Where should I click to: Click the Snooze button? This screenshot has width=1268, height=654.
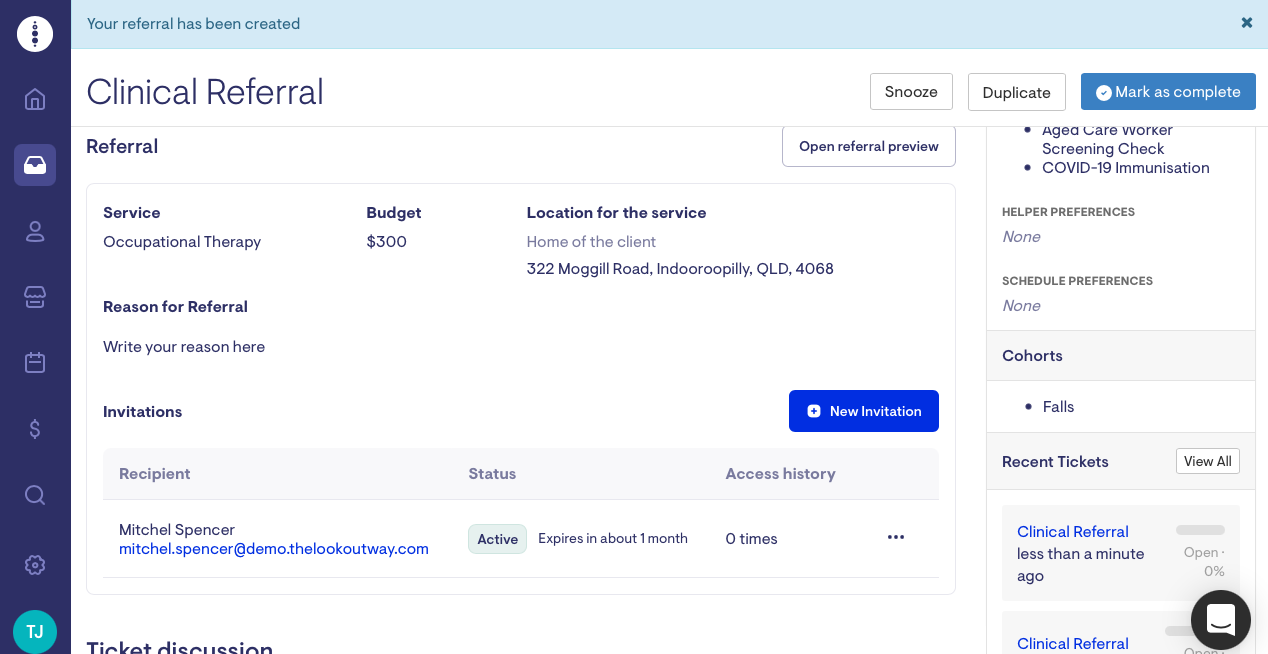[x=911, y=92]
